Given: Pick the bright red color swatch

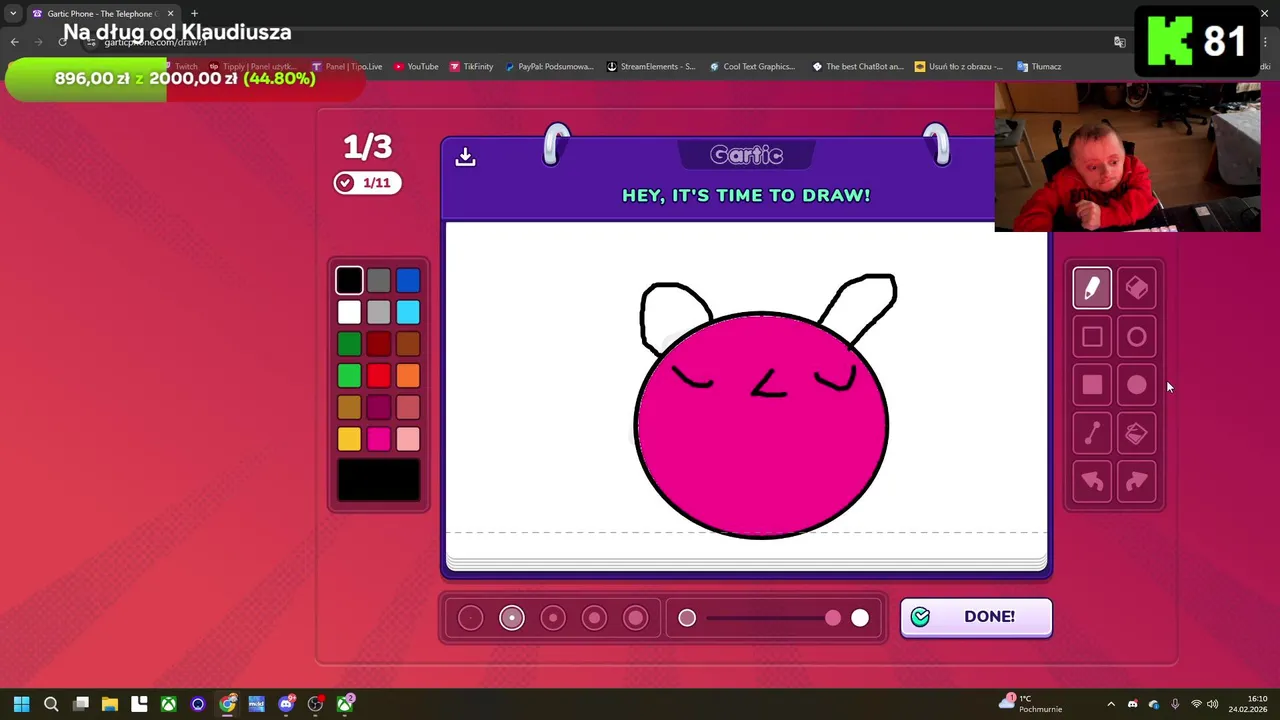Looking at the screenshot, I should (378, 376).
